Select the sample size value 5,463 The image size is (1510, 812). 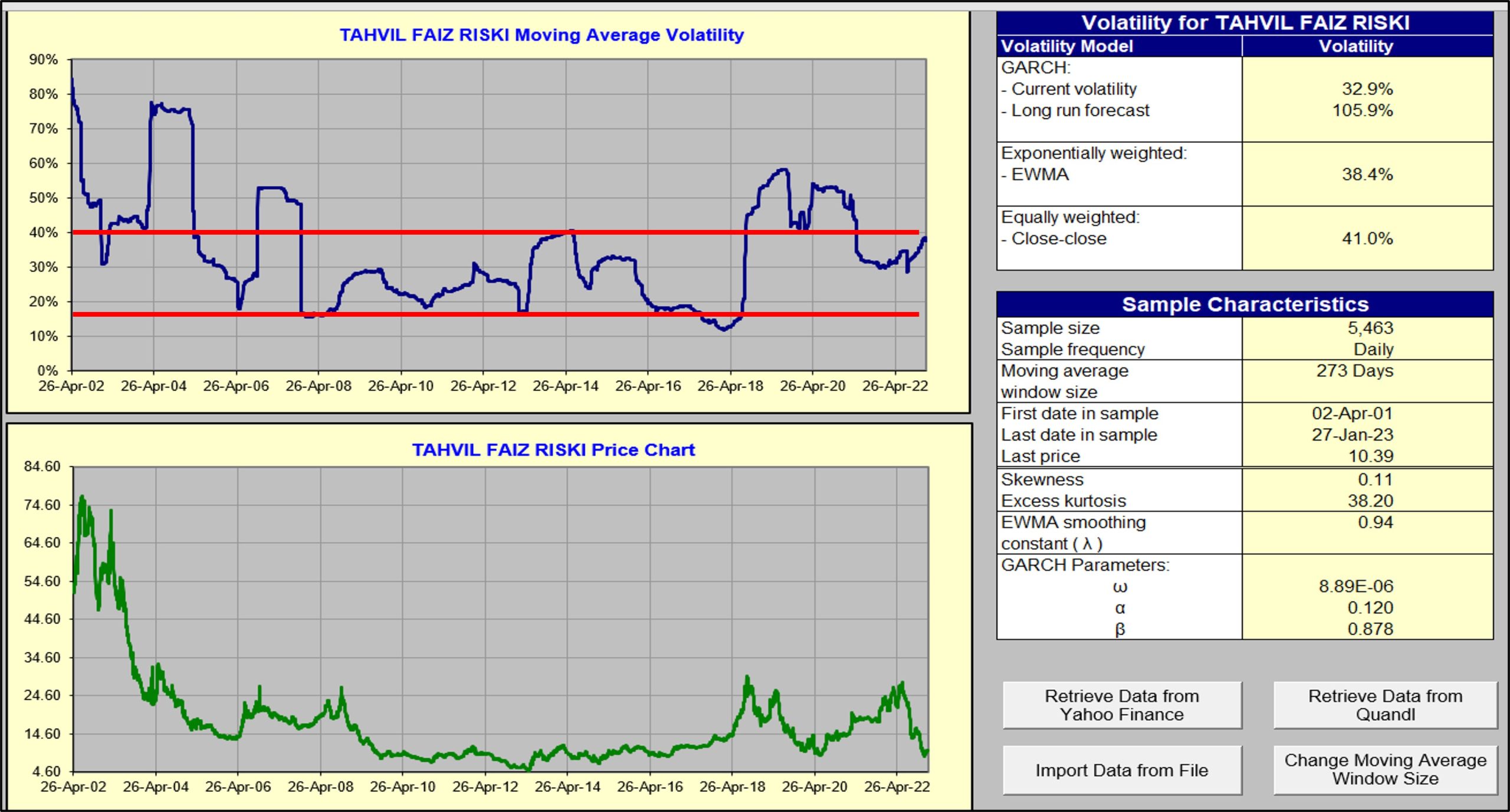tap(1370, 328)
